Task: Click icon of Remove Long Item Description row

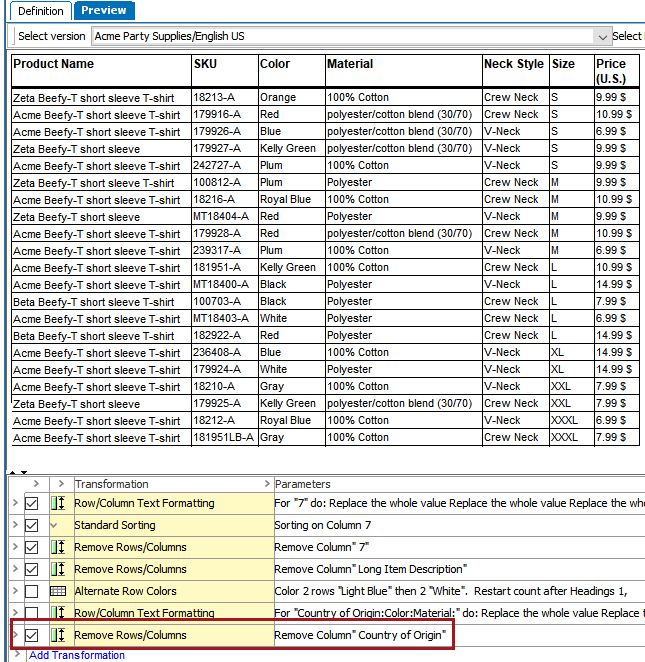Action: point(57,570)
